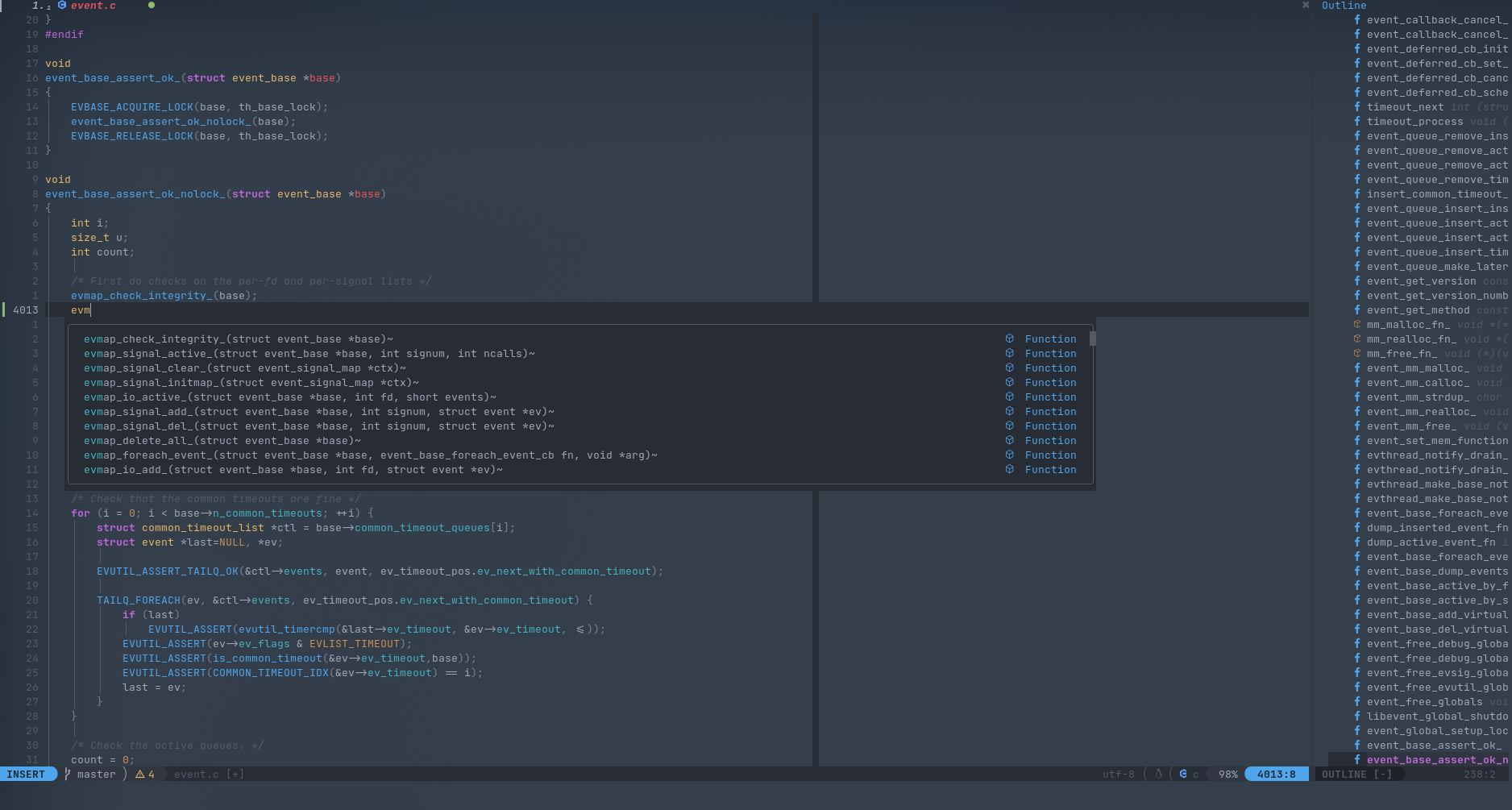1512x810 pixels.
Task: Click function icon beside event_free_globals
Action: [1357, 702]
